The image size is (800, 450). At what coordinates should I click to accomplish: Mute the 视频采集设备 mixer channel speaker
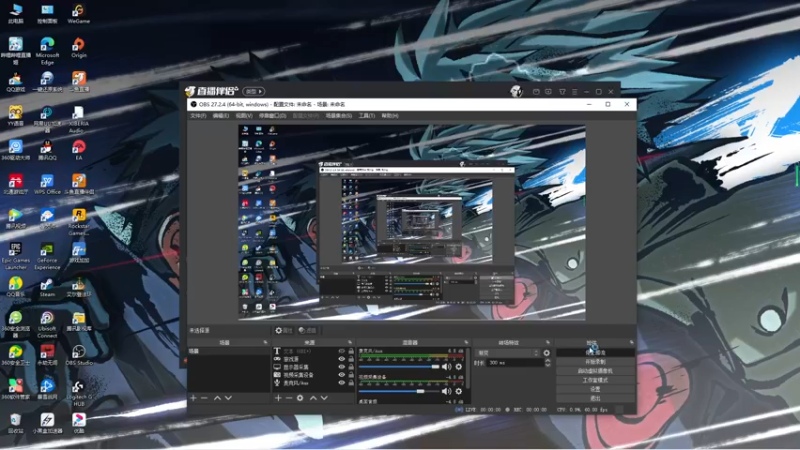(x=447, y=391)
